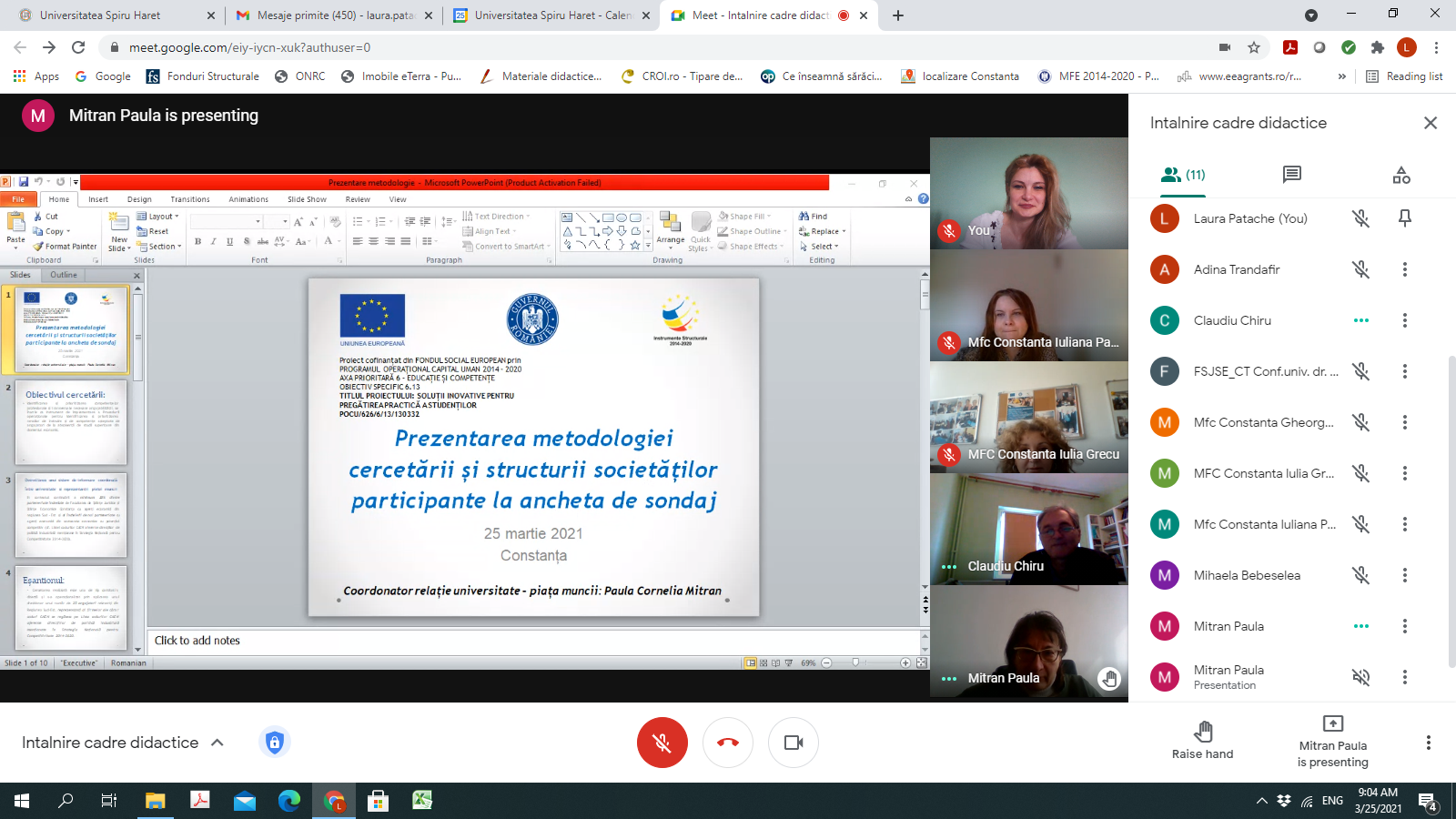Open more options for Adina Trandafir
Image resolution: width=1456 pixels, height=819 pixels.
[1405, 269]
